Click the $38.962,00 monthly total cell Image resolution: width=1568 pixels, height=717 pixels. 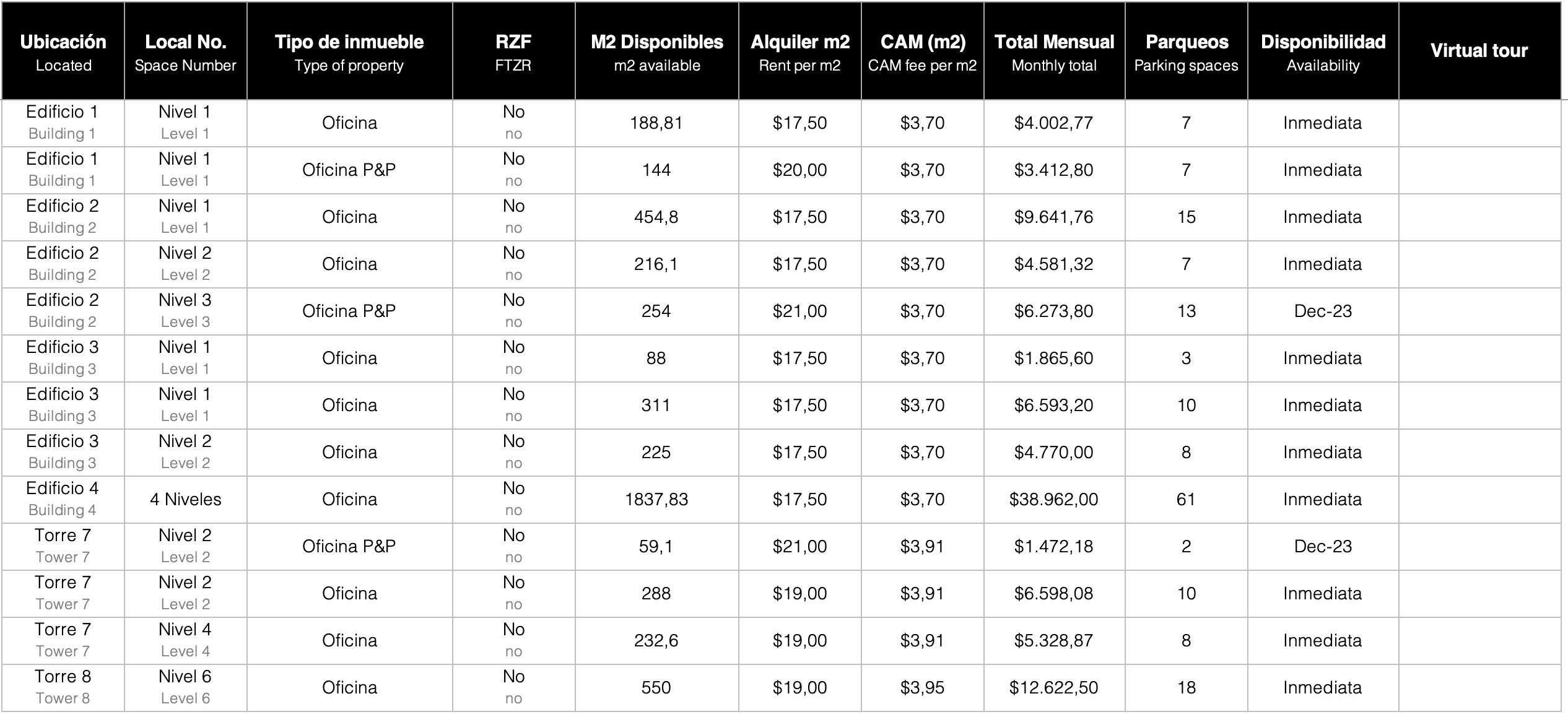click(x=1053, y=500)
